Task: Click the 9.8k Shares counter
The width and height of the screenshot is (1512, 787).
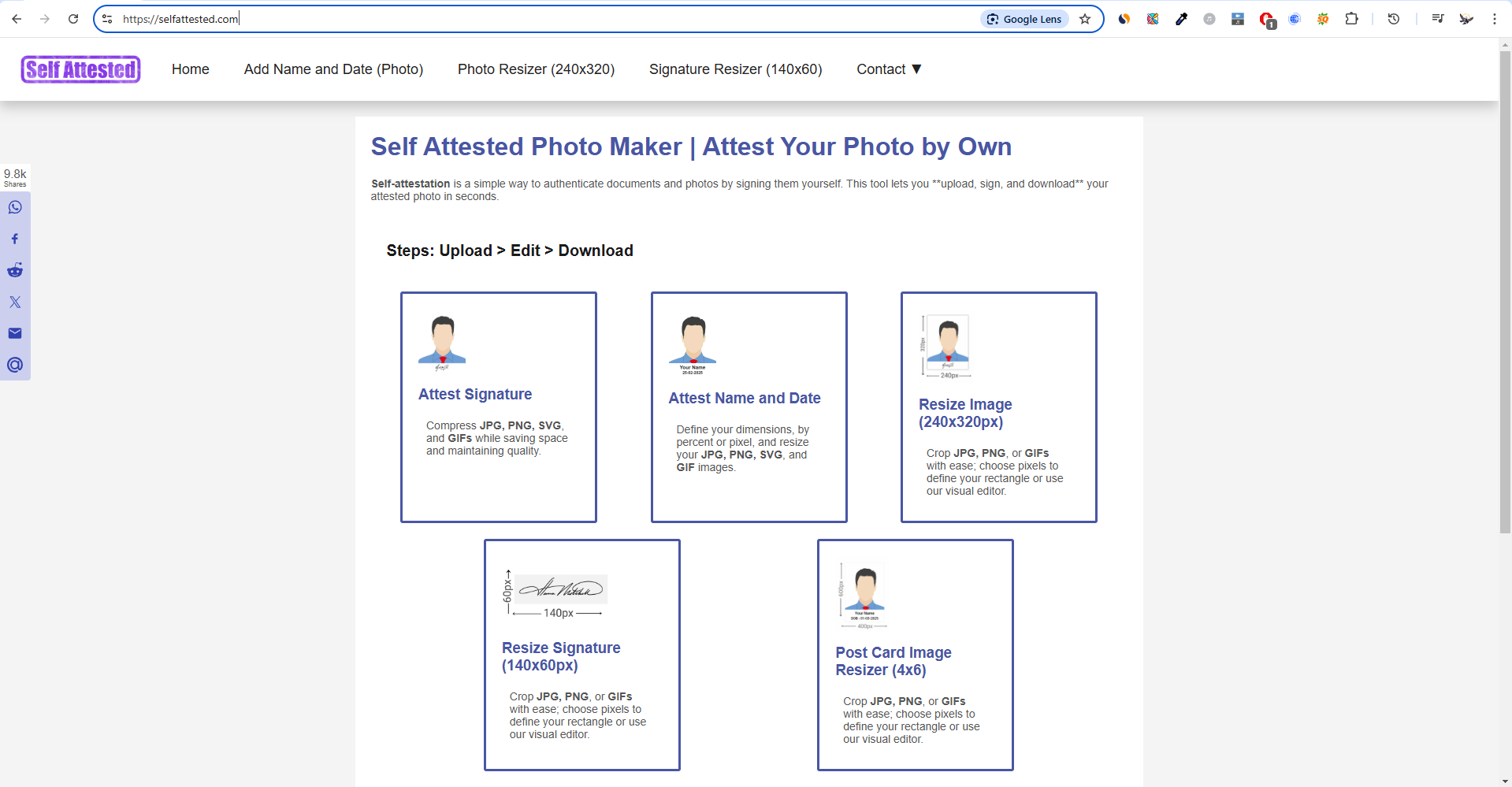Action: tap(15, 177)
